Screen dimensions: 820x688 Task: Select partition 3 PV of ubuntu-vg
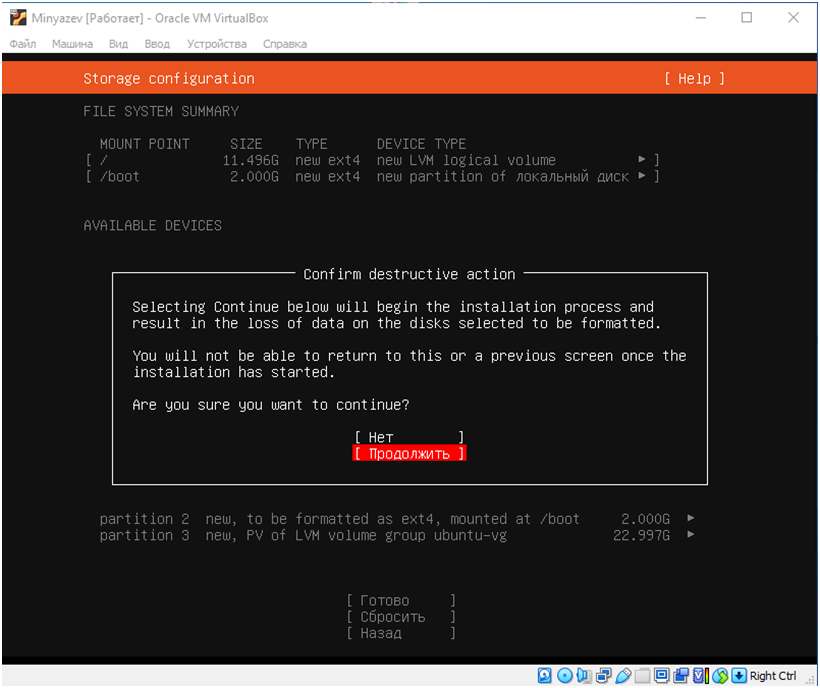(x=397, y=535)
